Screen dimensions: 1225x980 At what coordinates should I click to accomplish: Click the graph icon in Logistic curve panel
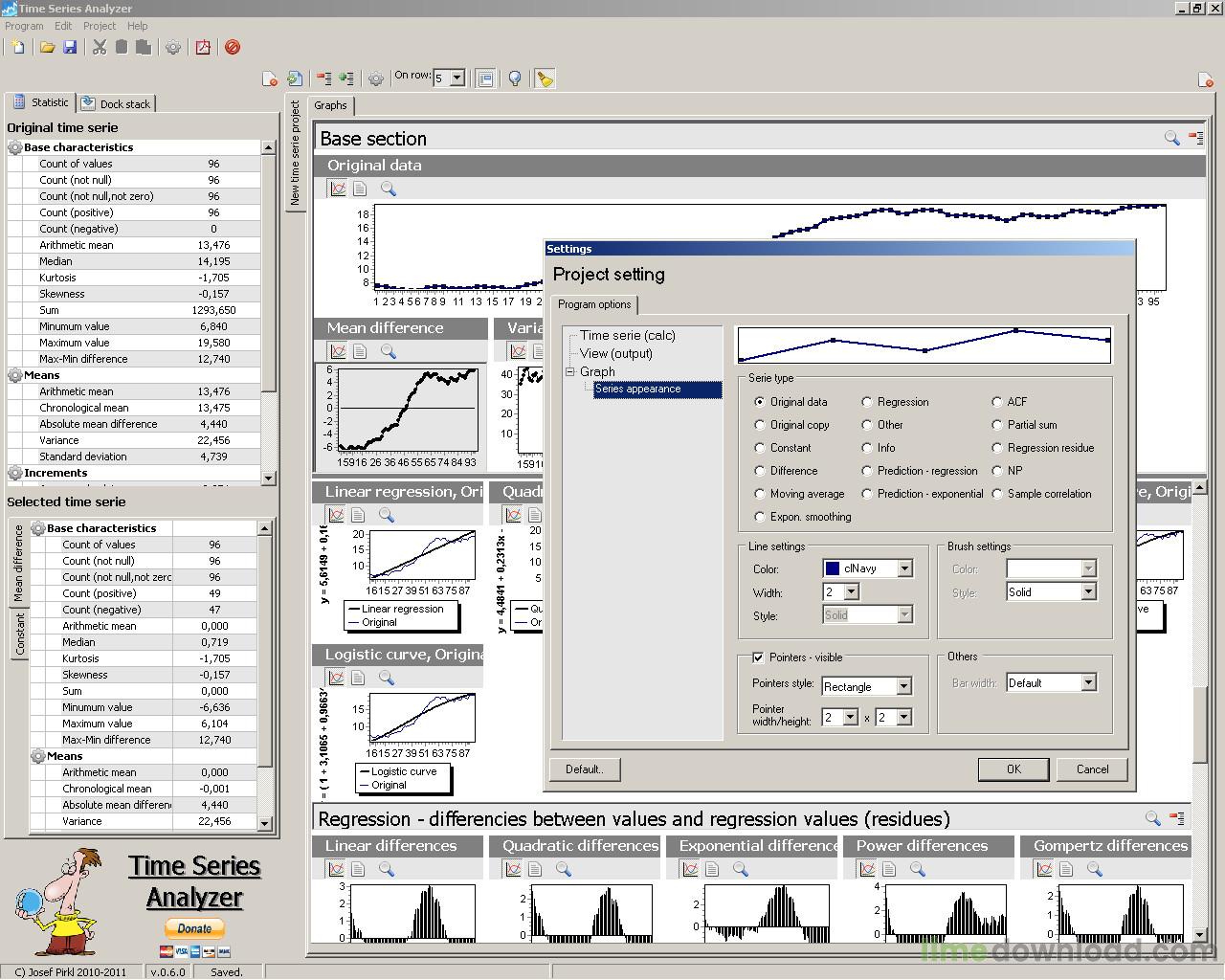pyautogui.click(x=337, y=678)
